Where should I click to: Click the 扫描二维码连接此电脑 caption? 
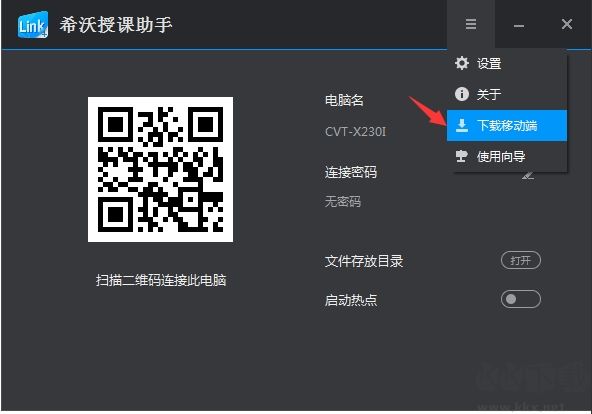pos(161,280)
